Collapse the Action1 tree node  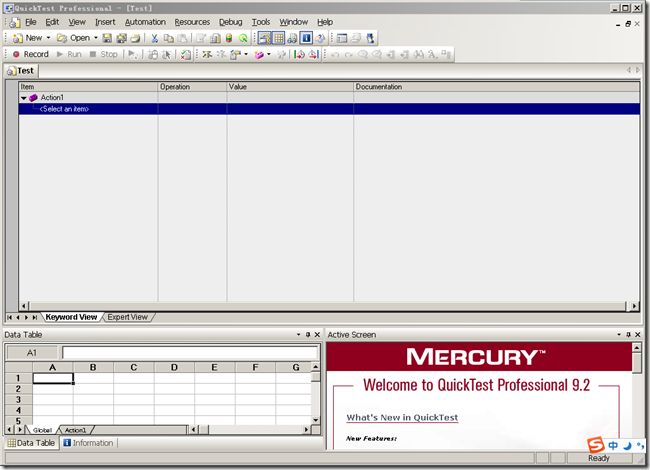tap(24, 98)
